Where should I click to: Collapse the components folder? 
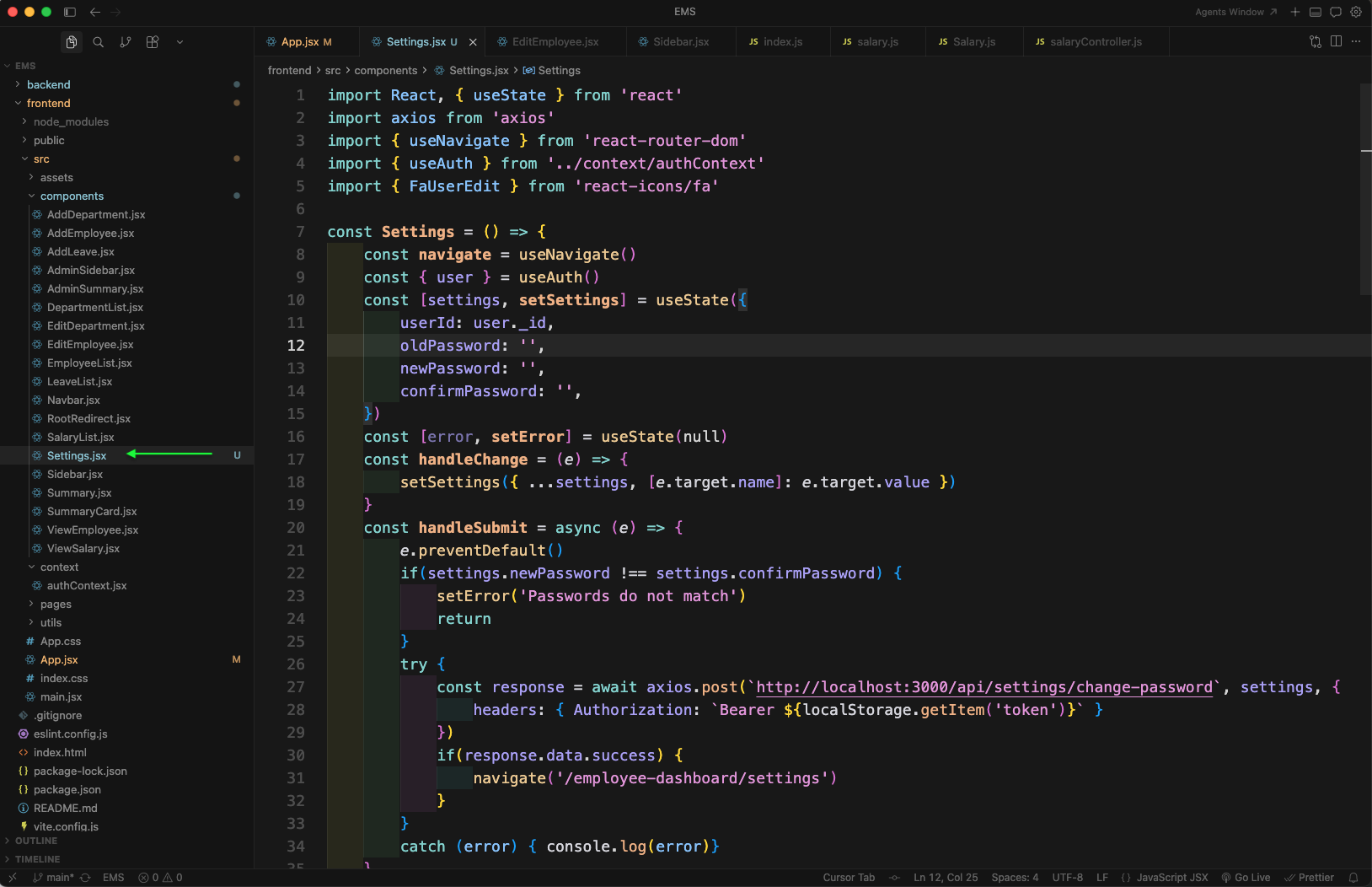click(x=126, y=196)
